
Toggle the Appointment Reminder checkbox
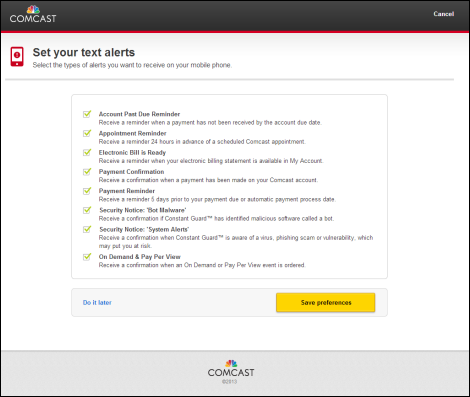[87, 133]
